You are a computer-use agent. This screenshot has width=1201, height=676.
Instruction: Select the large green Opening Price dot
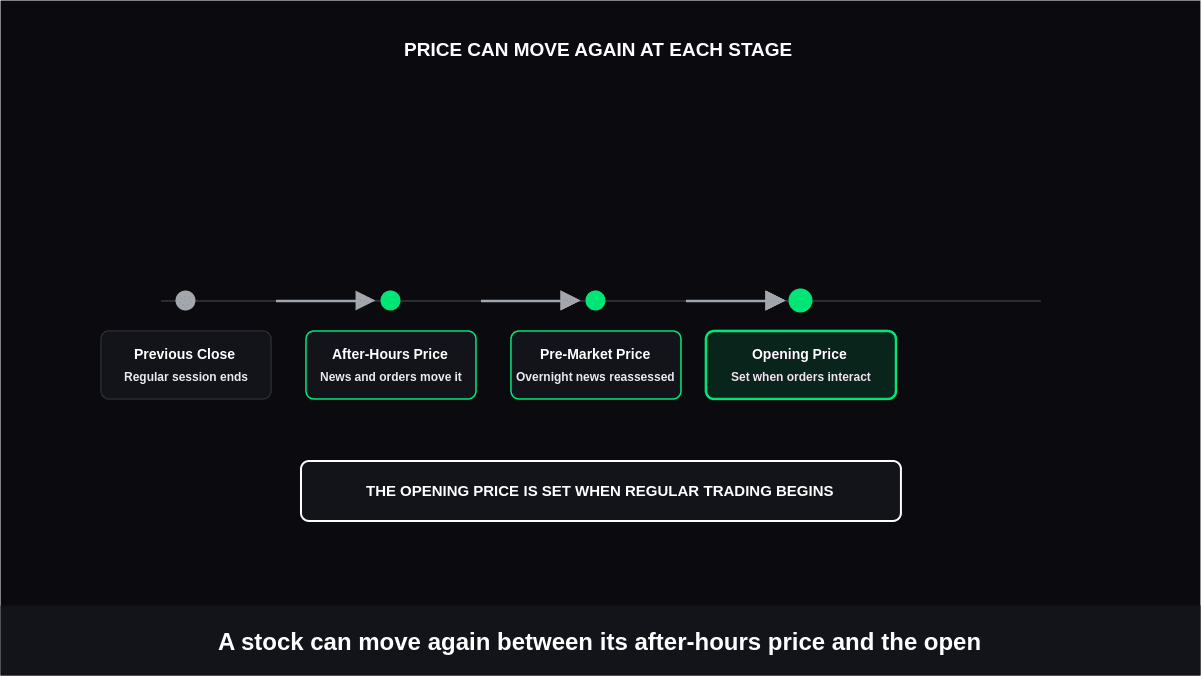[800, 300]
